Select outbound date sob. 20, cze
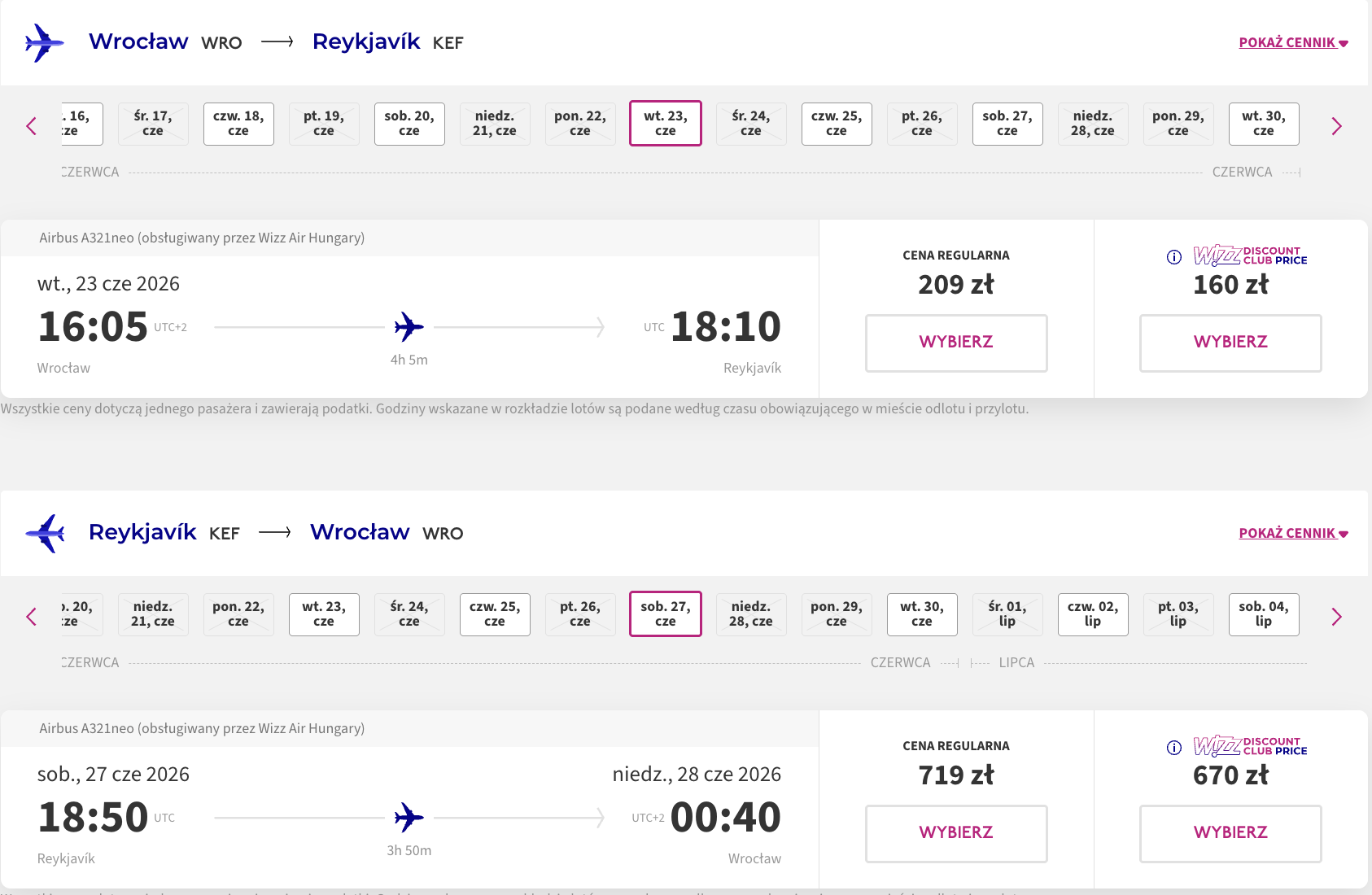The width and height of the screenshot is (1372, 895). pos(409,124)
